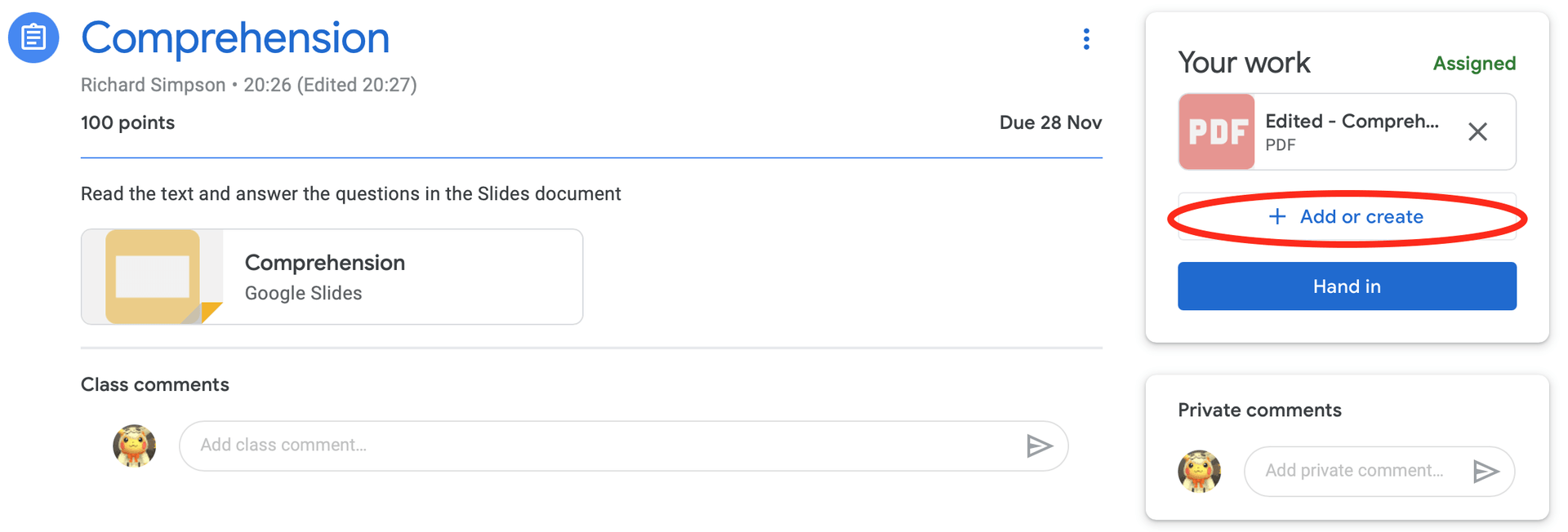Click the Assigned status label
This screenshot has width=1568, height=532.
pos(1474,64)
